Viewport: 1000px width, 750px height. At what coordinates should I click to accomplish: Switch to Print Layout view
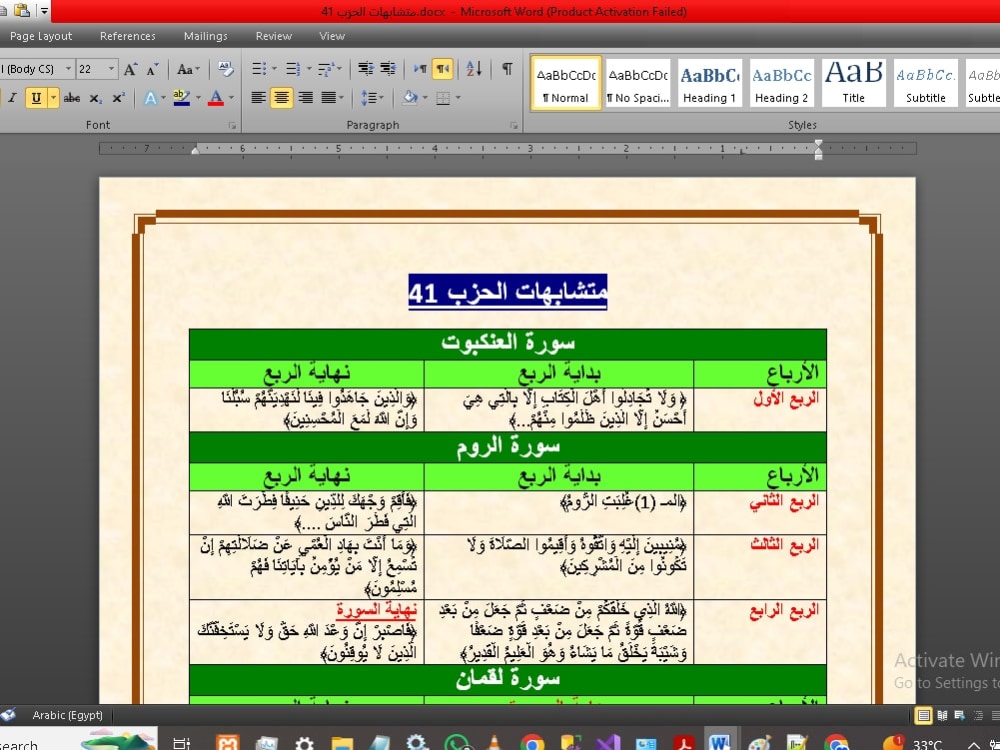[923, 716]
